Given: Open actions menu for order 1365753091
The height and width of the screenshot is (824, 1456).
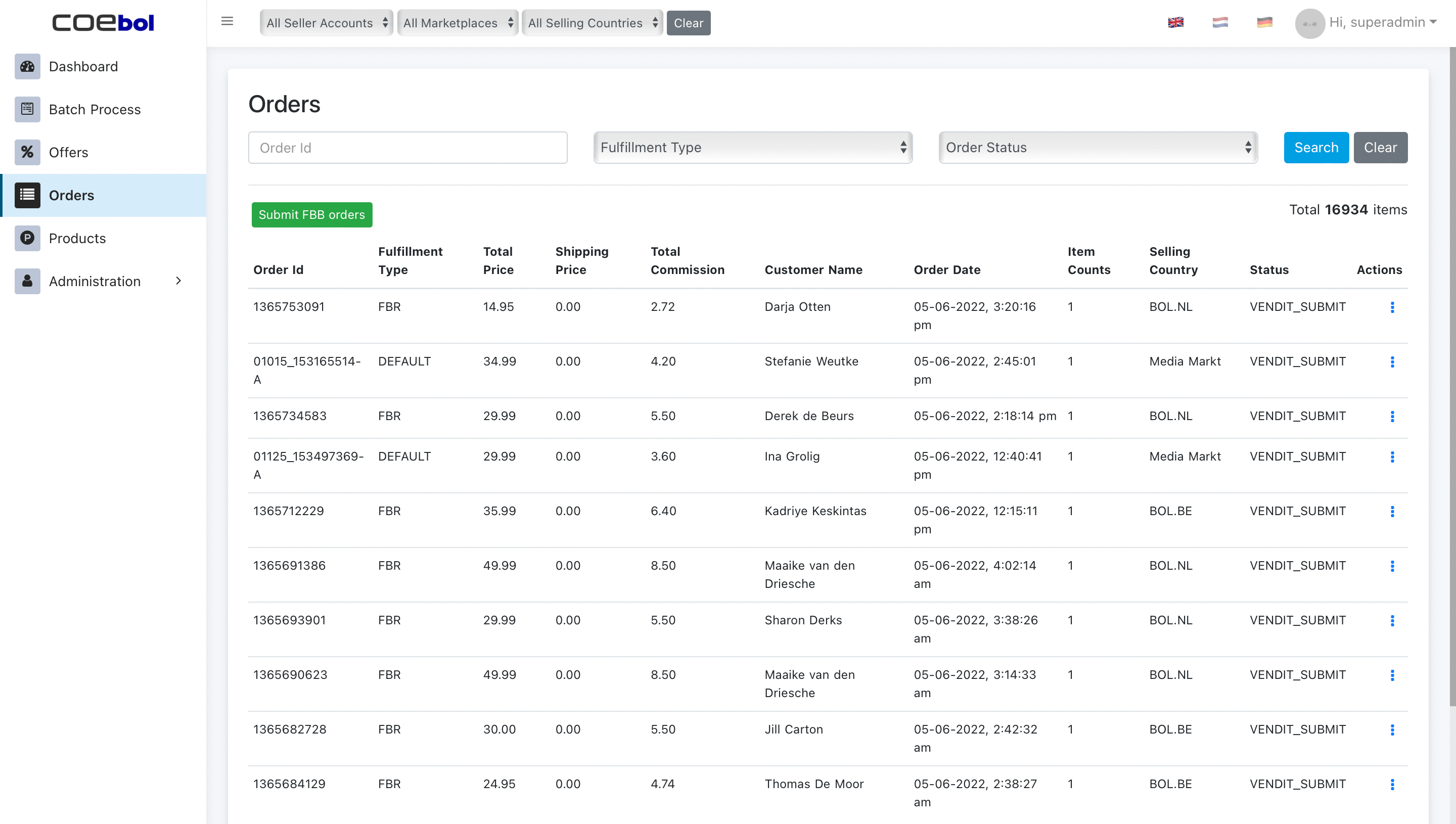Looking at the screenshot, I should click(x=1392, y=307).
